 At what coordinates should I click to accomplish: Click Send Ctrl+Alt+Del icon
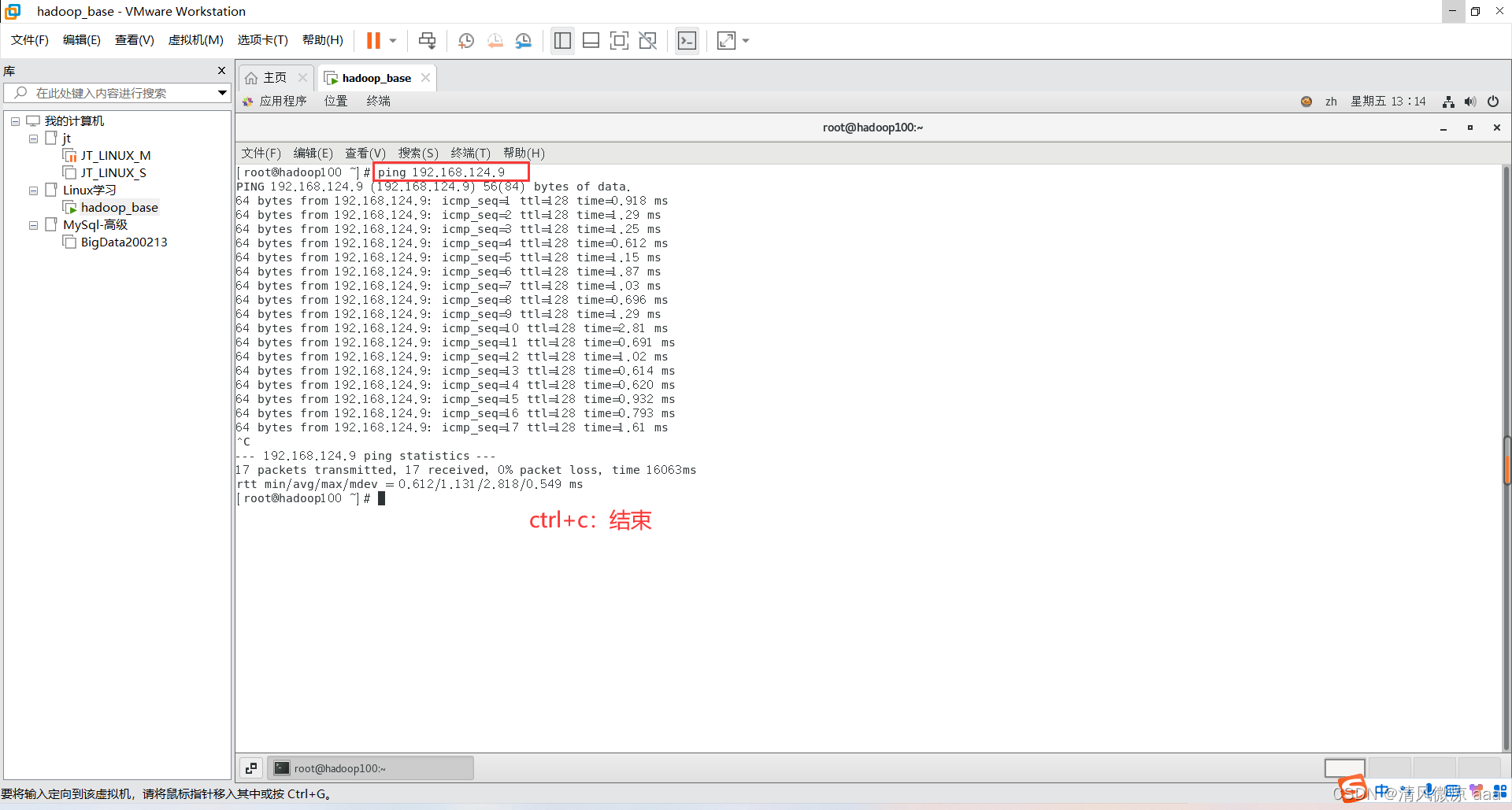427,40
